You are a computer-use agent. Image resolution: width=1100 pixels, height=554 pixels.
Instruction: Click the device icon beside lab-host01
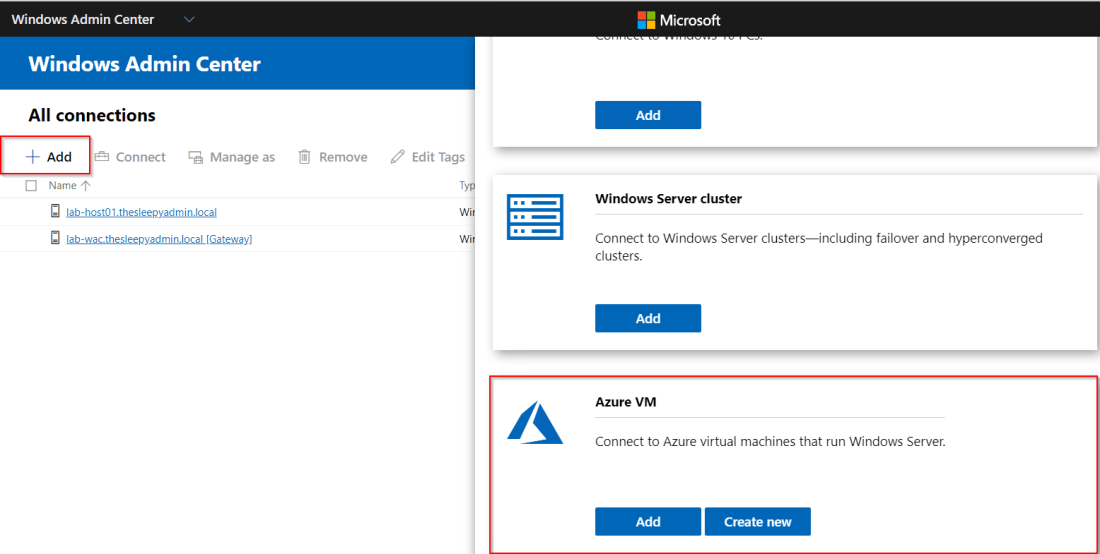coord(56,212)
